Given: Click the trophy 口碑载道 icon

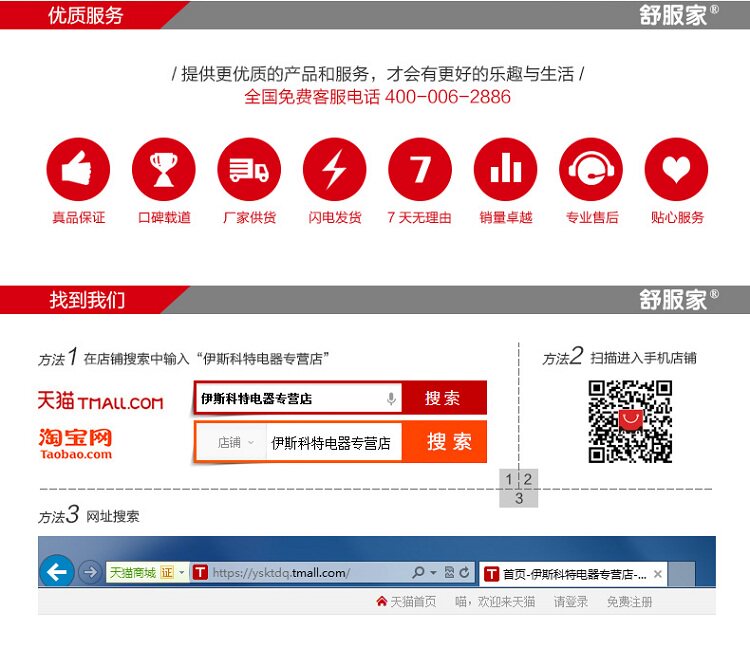Looking at the screenshot, I should click(164, 169).
